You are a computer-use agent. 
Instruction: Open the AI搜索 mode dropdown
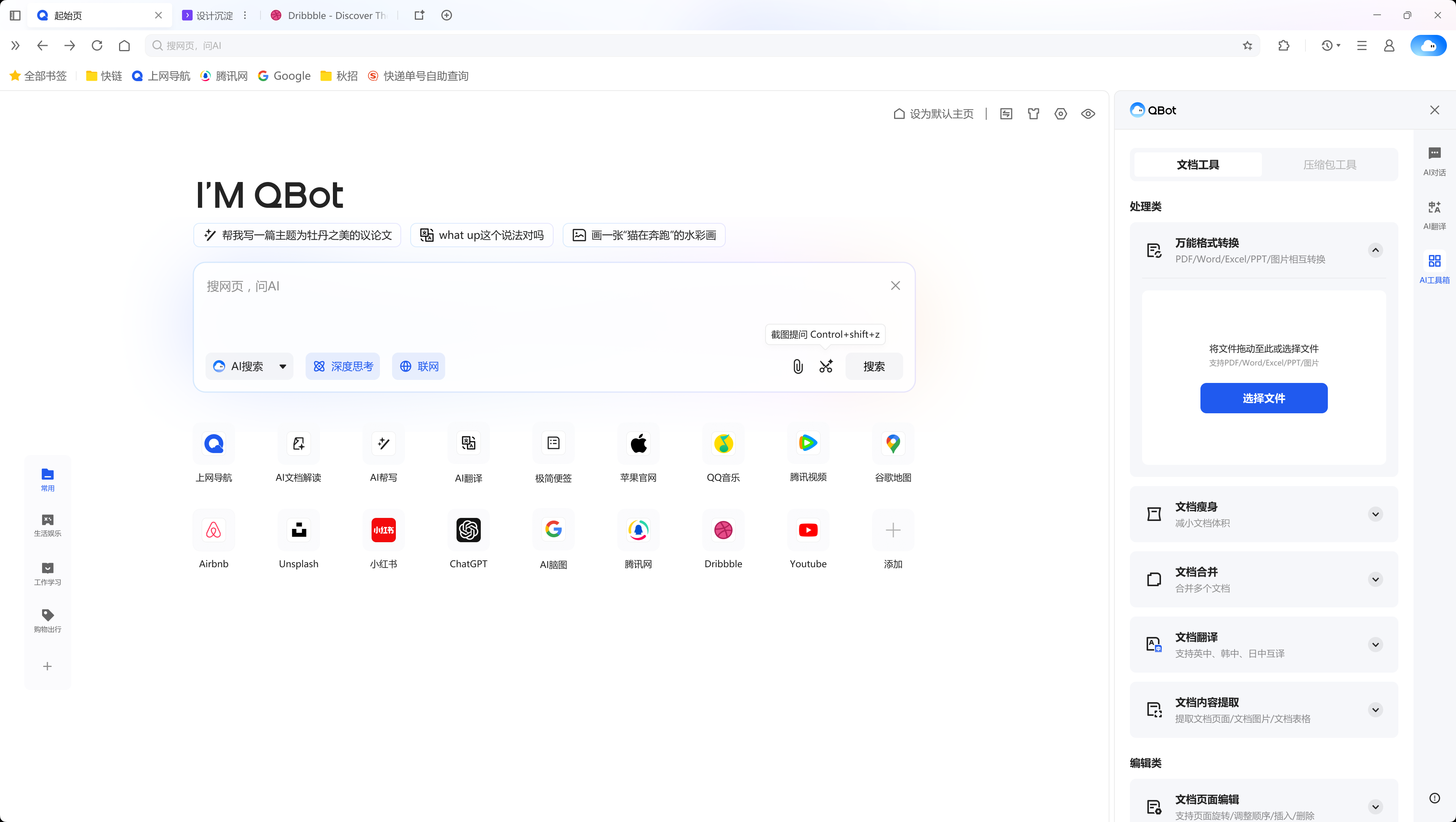point(282,366)
